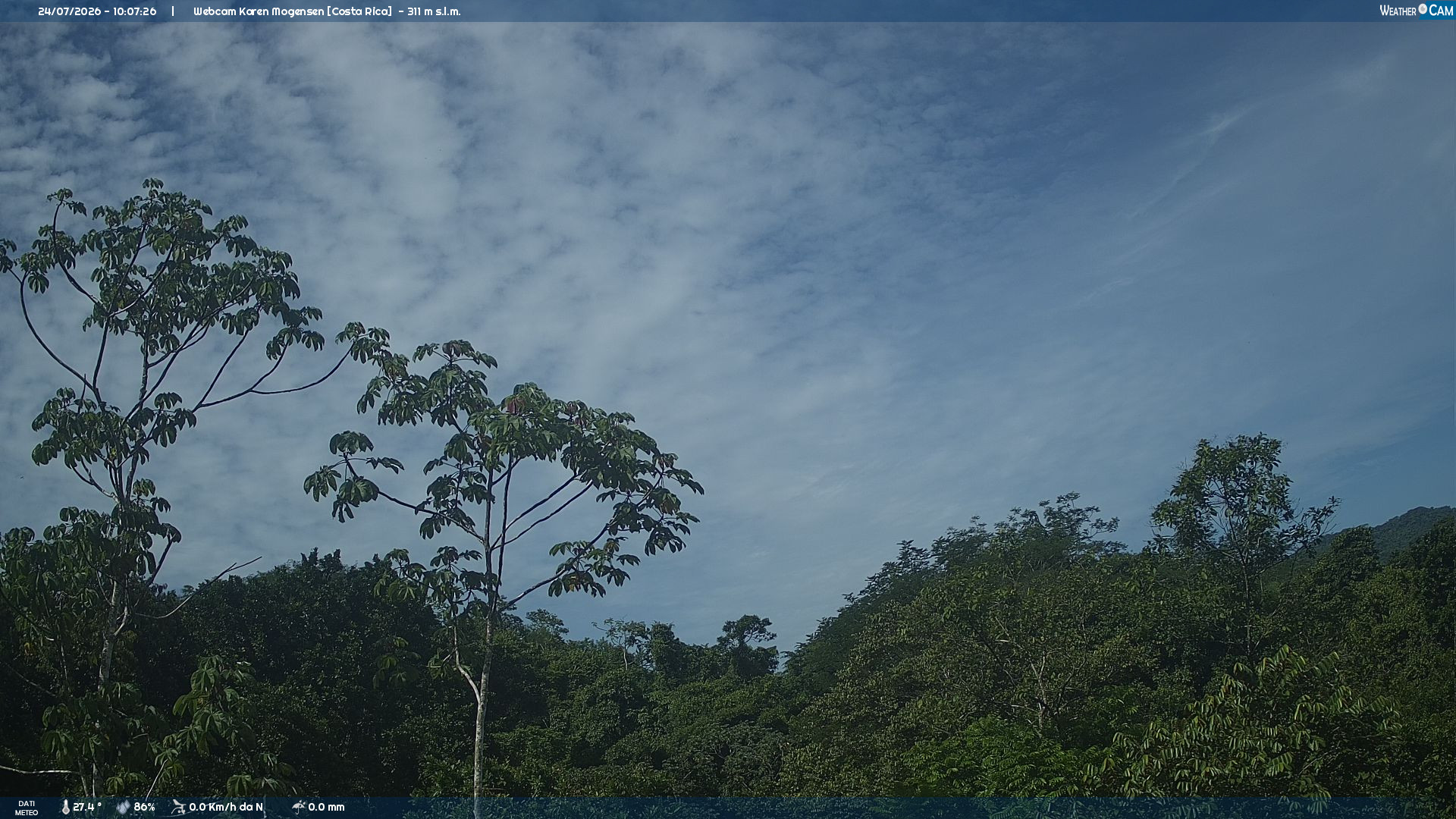Click the rainfall icon

click(x=298, y=808)
